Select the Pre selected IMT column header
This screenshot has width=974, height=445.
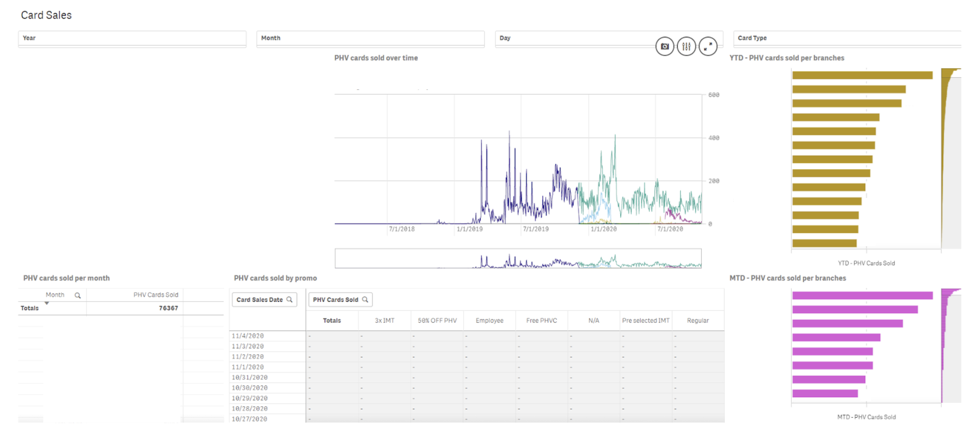point(645,320)
